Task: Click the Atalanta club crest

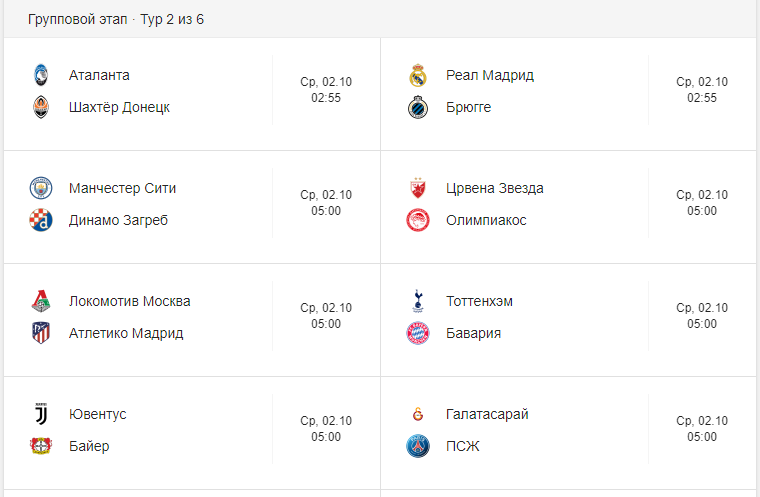Action: pyautogui.click(x=40, y=75)
